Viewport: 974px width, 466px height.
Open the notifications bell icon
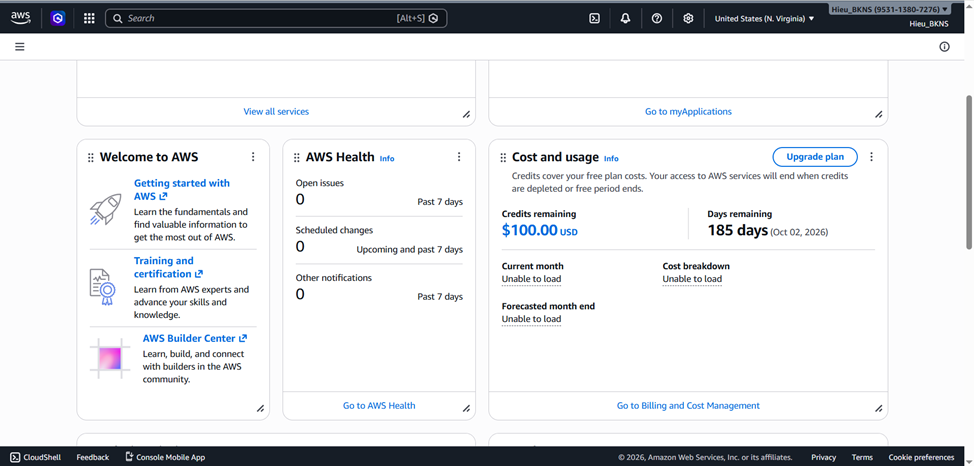pyautogui.click(x=626, y=19)
